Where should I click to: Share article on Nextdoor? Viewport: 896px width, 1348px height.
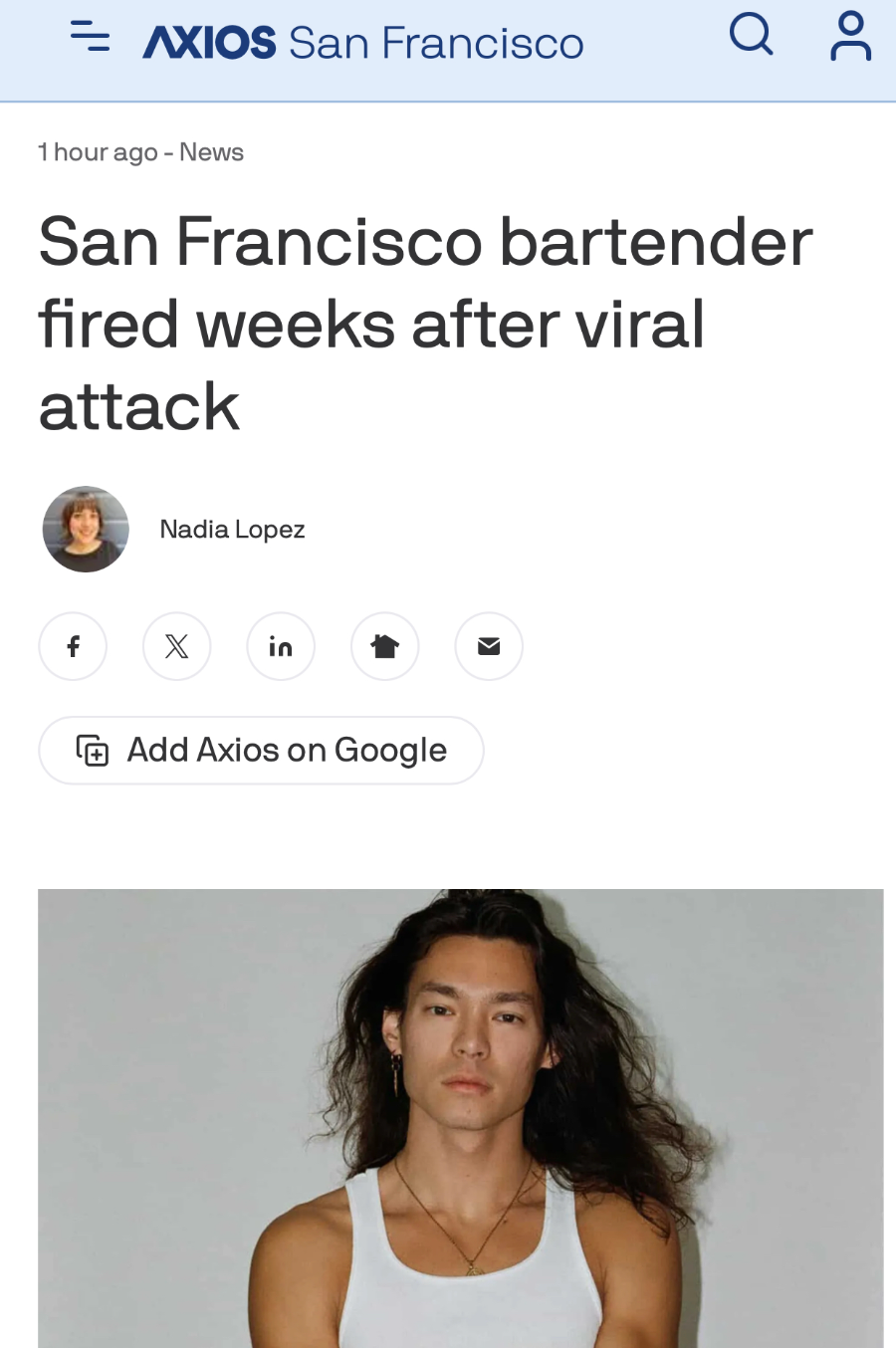coord(385,646)
